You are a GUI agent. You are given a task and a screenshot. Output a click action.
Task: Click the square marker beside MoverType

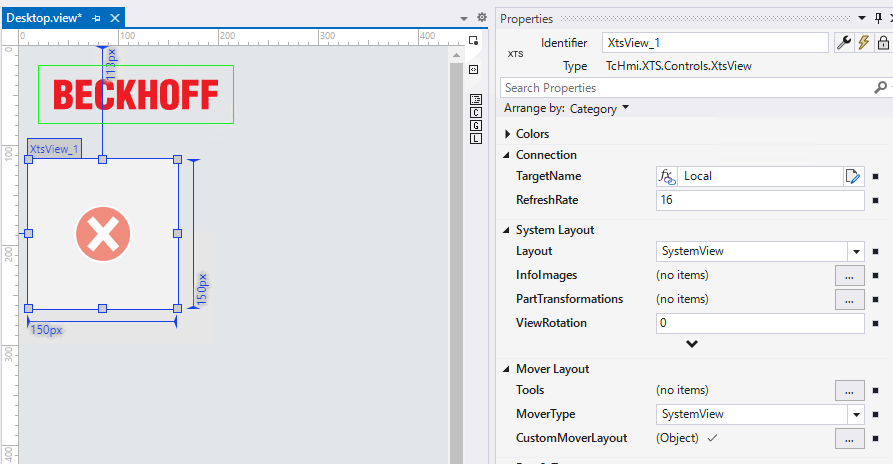tap(876, 414)
